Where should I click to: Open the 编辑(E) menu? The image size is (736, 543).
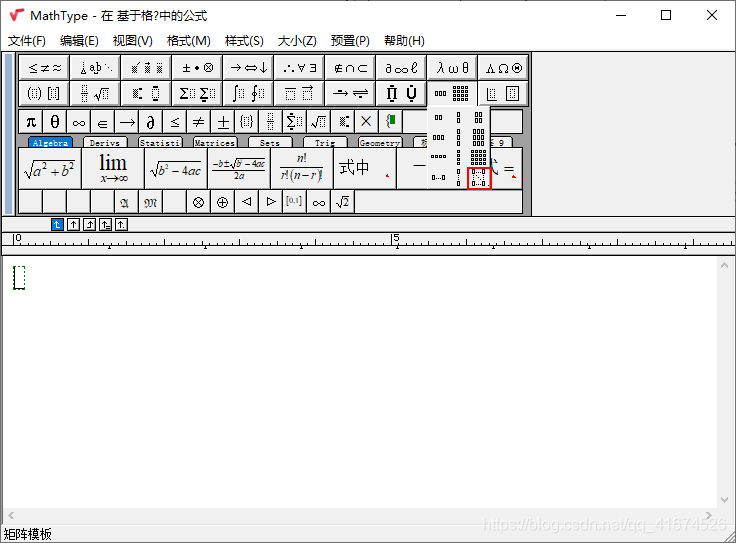pos(79,41)
